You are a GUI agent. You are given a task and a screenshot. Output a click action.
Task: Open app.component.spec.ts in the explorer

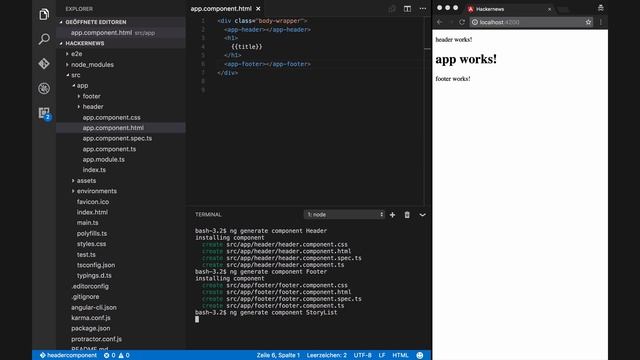point(117,138)
